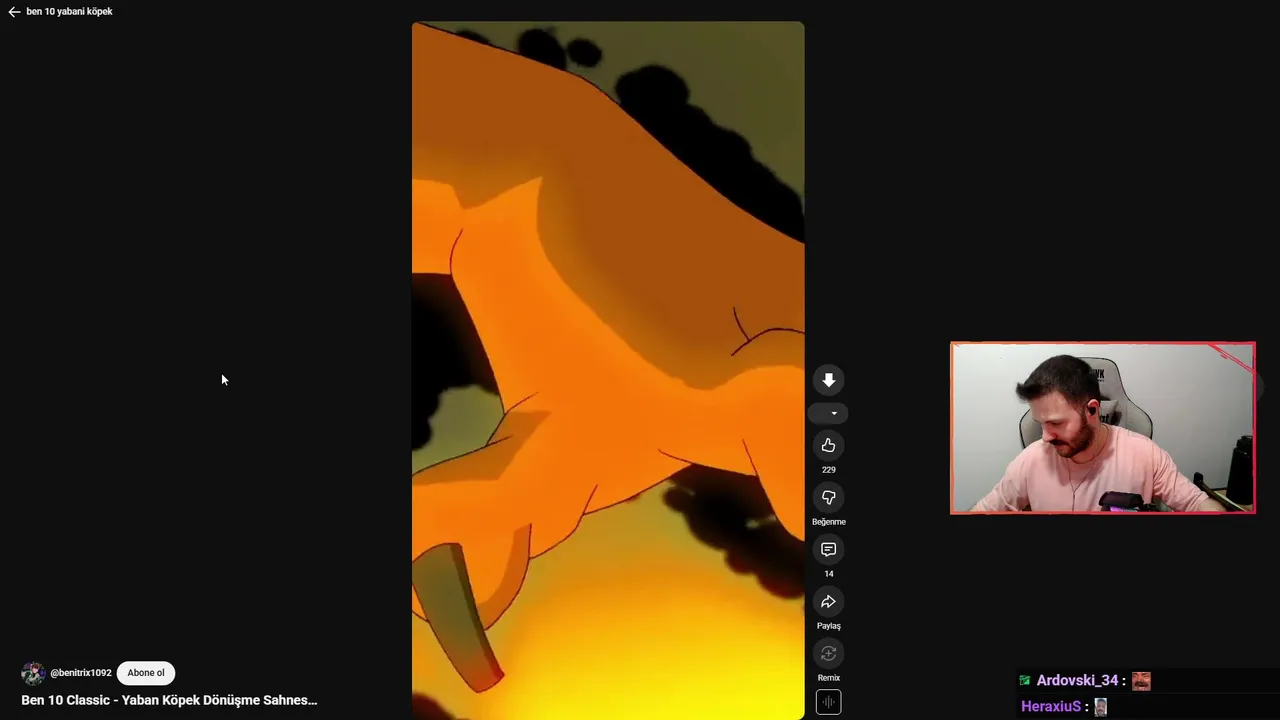Click the benitrix1092 channel avatar
The image size is (1280, 720).
coord(33,673)
